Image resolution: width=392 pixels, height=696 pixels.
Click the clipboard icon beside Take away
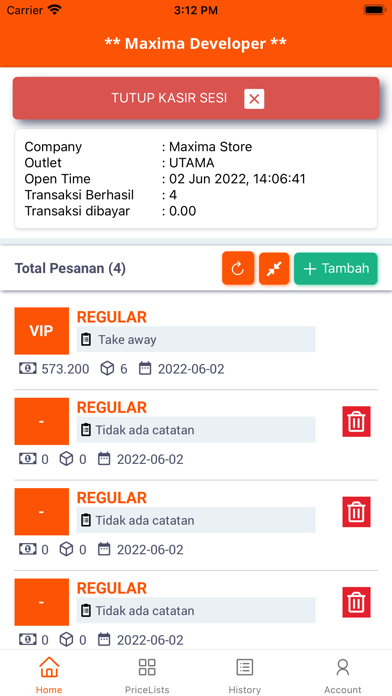pos(86,340)
